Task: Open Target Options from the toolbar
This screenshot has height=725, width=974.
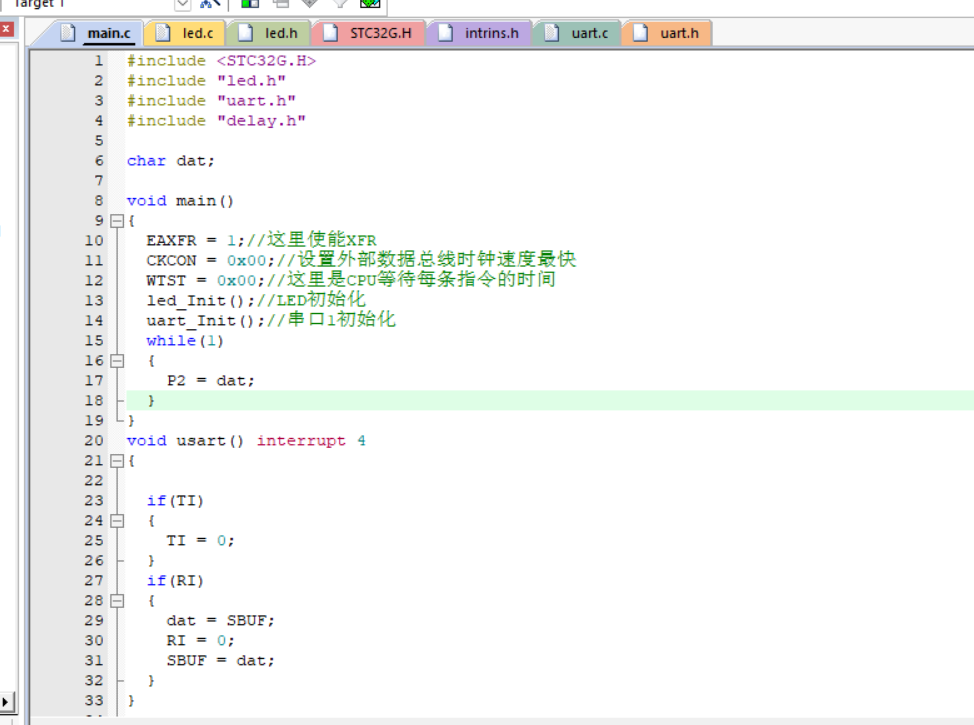Action: click(210, 3)
